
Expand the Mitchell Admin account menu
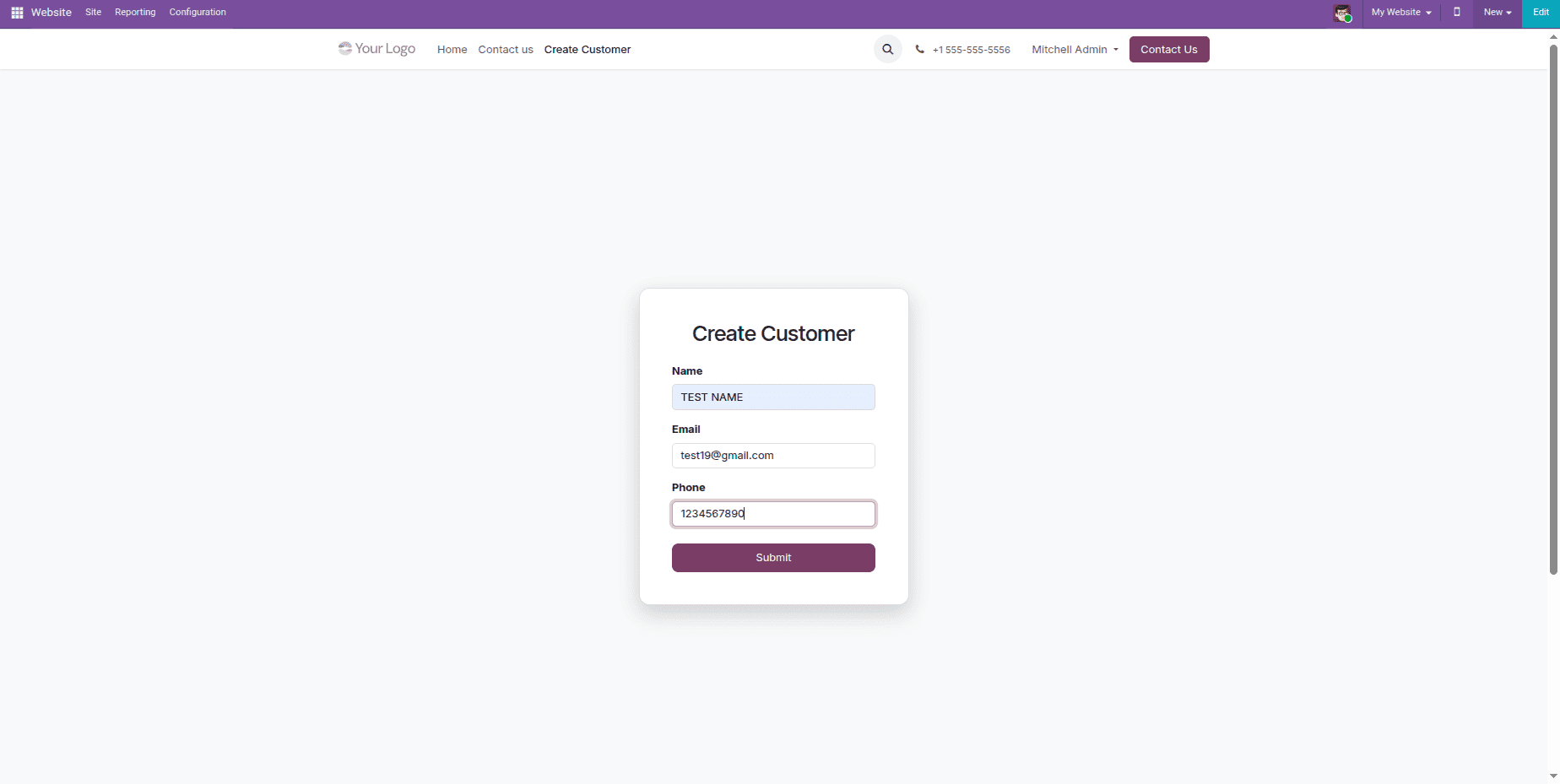point(1073,49)
